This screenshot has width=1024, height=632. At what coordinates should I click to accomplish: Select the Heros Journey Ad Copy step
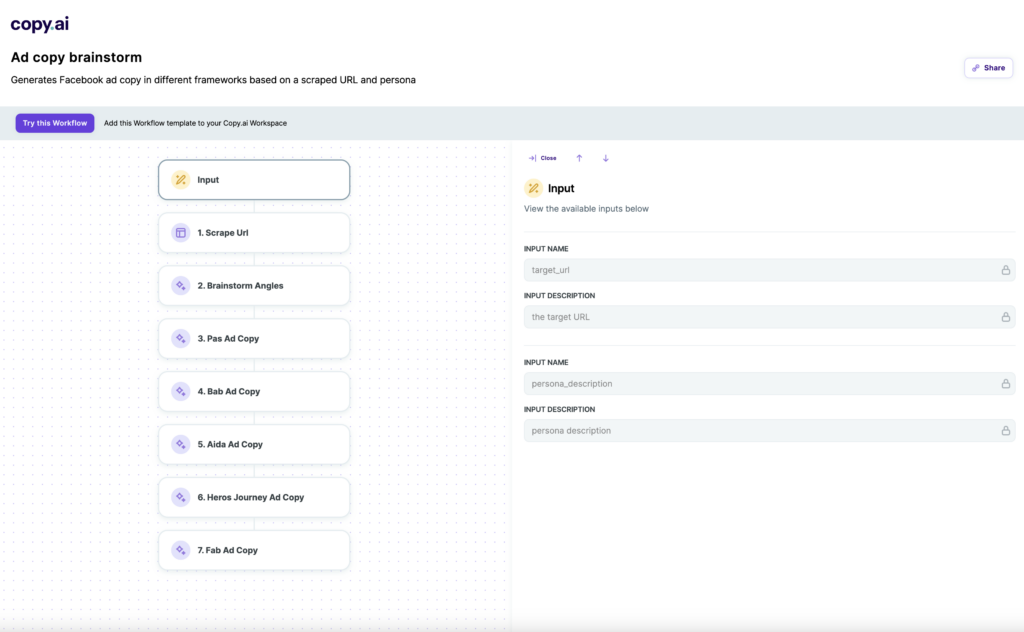click(x=253, y=497)
